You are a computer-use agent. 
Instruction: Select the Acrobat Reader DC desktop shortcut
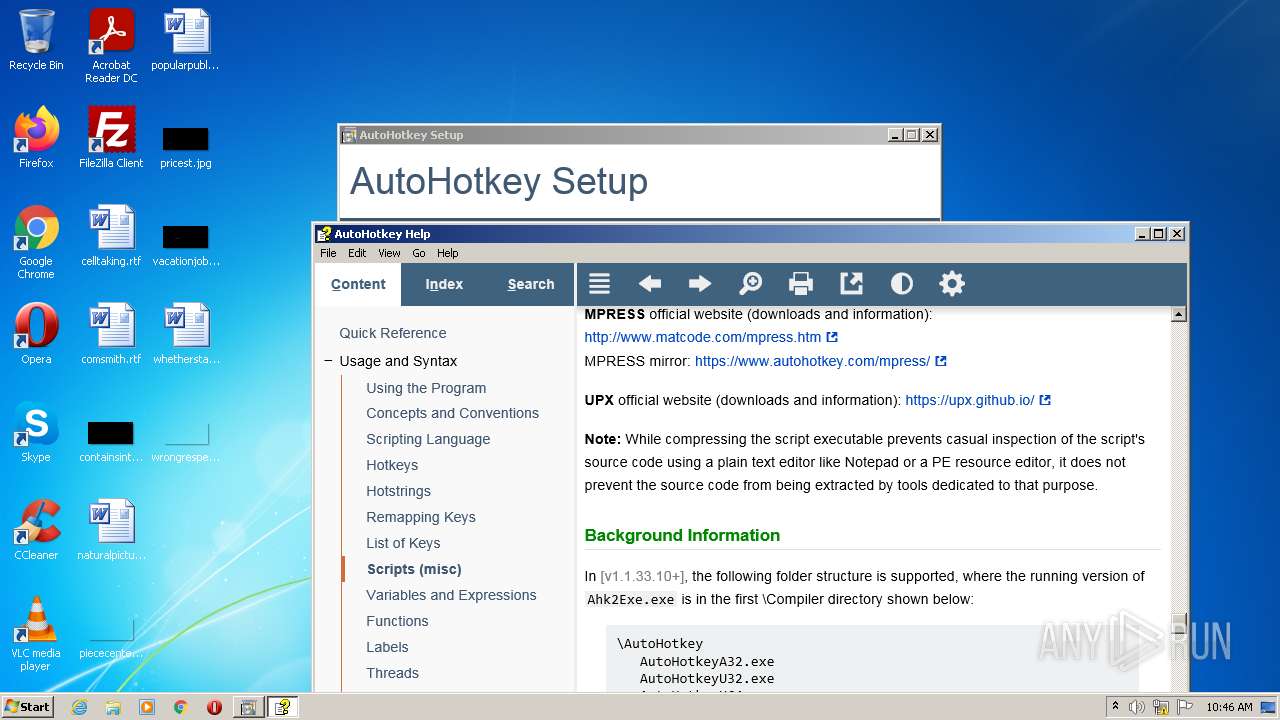point(111,46)
